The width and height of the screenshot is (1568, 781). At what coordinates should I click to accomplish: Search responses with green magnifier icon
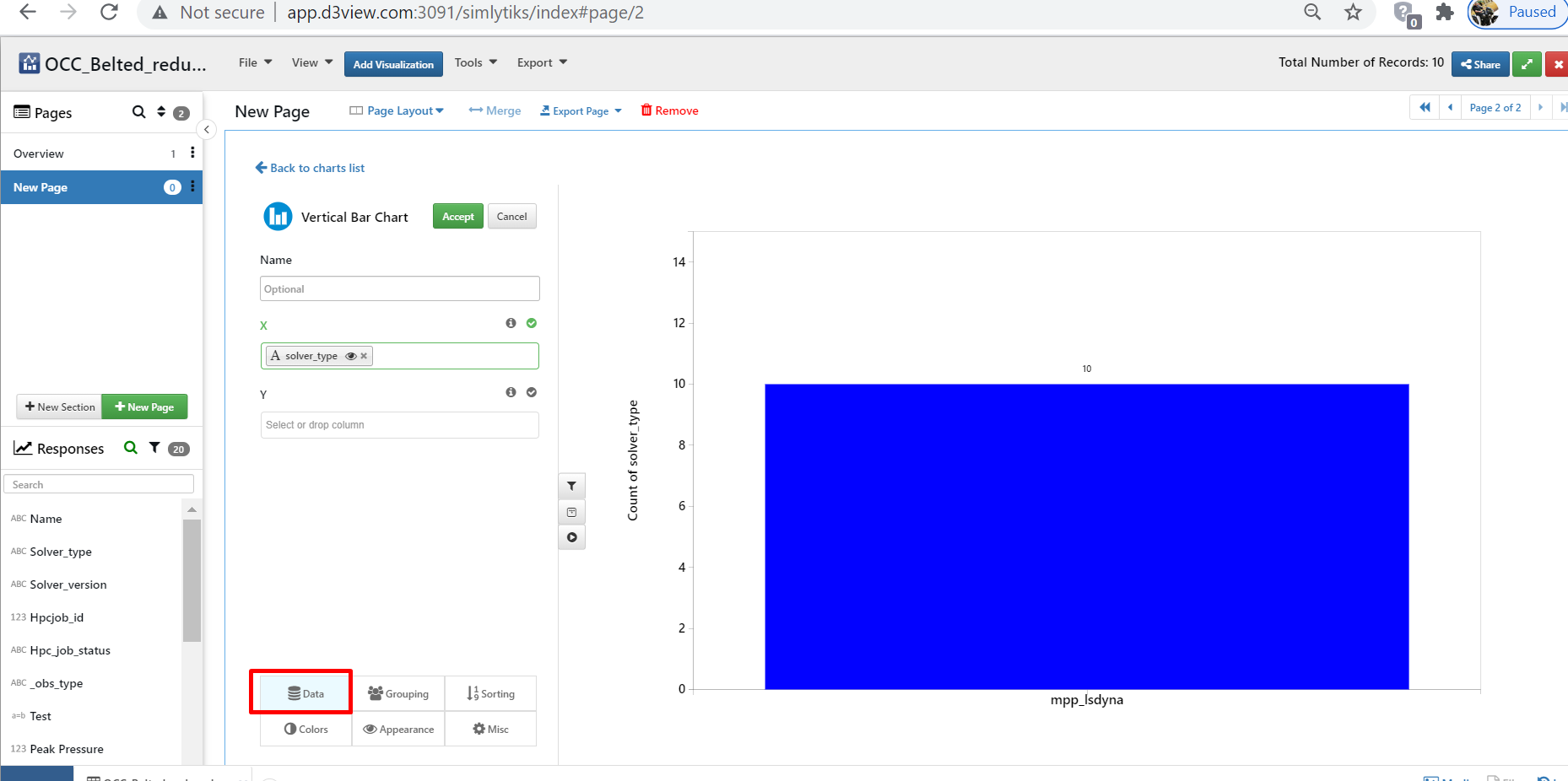tap(131, 448)
